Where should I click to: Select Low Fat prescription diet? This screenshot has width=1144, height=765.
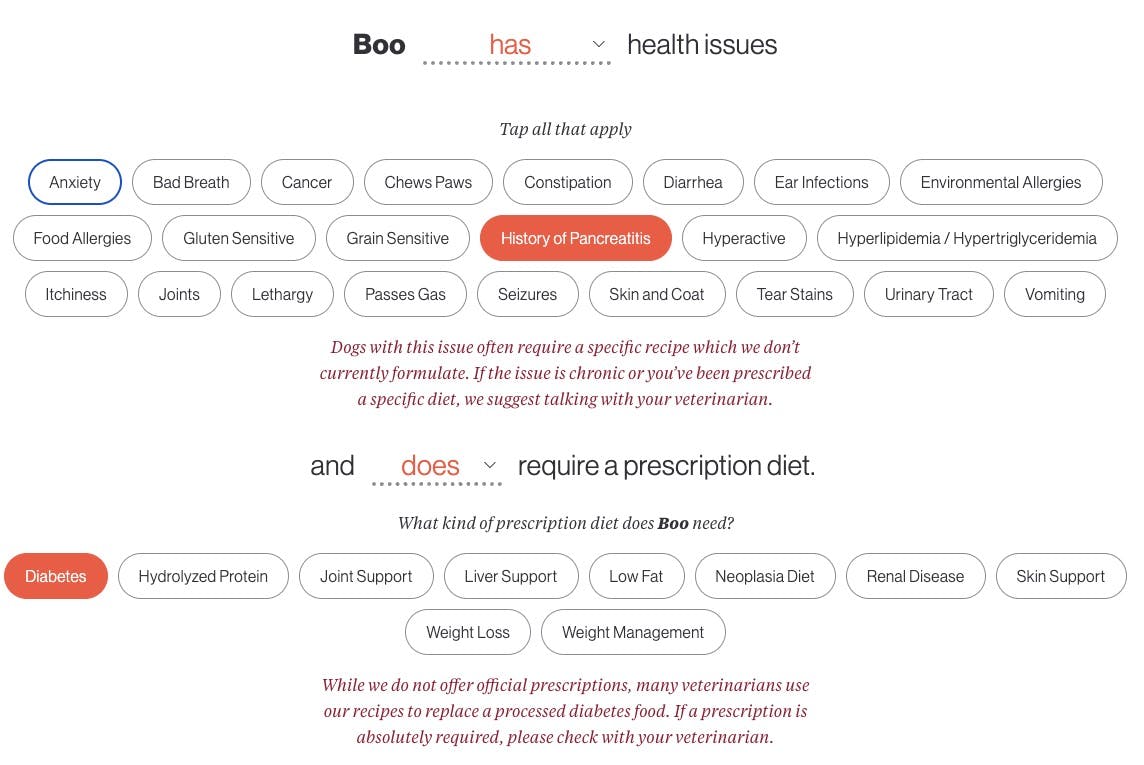[x=636, y=576]
